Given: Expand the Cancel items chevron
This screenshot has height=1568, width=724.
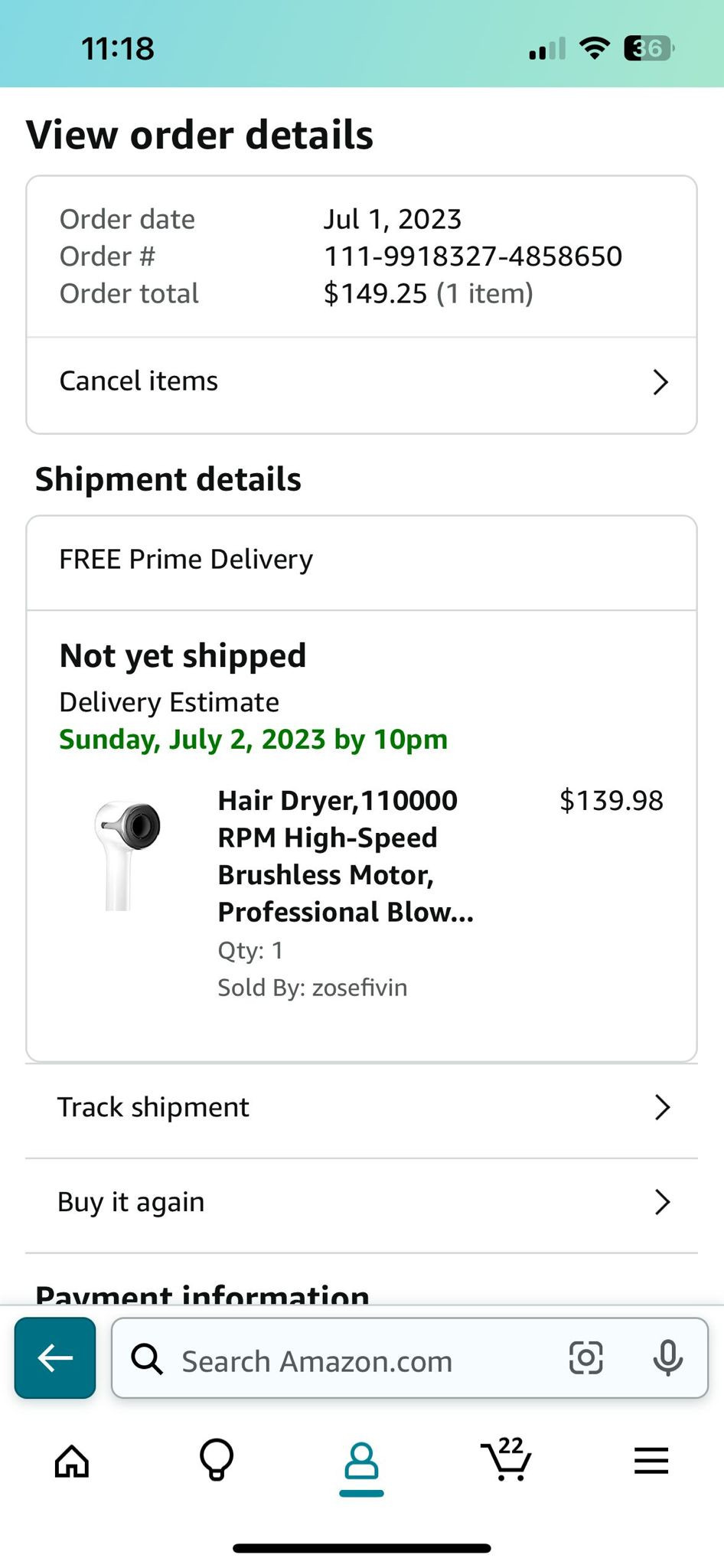Looking at the screenshot, I should pyautogui.click(x=660, y=382).
